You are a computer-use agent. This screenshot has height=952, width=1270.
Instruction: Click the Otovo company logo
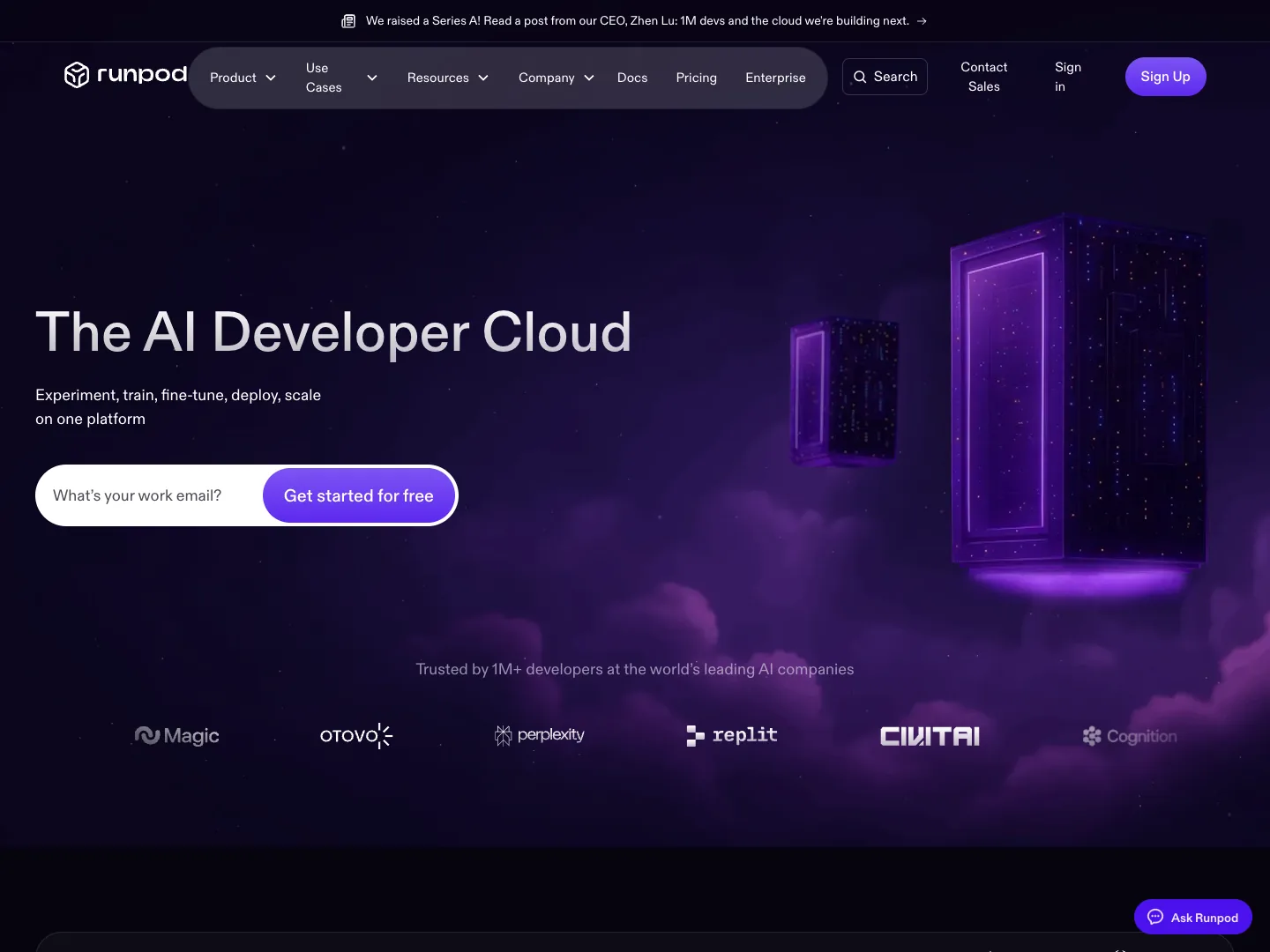(x=356, y=735)
